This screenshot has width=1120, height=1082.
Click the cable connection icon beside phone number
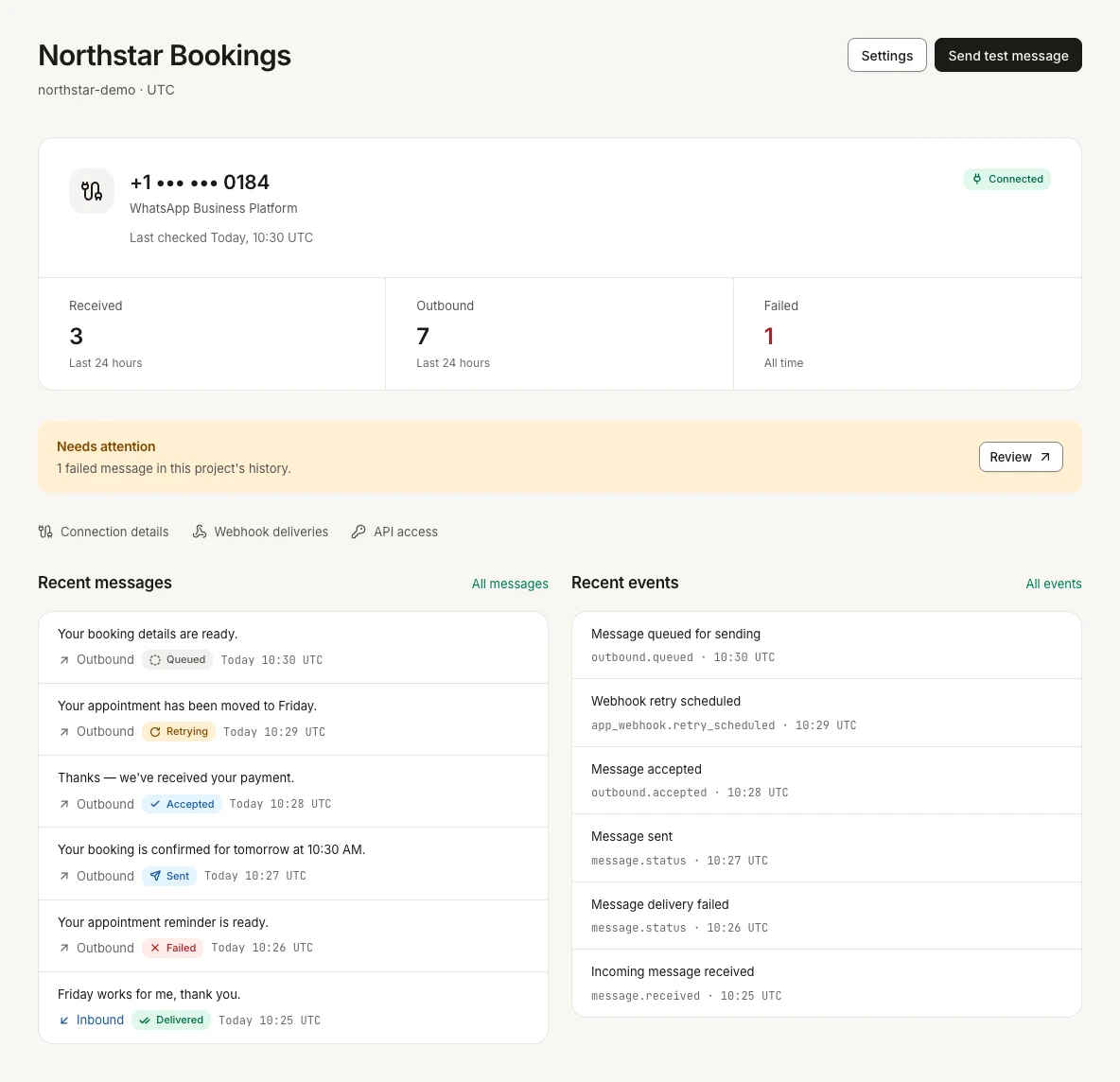click(x=92, y=191)
